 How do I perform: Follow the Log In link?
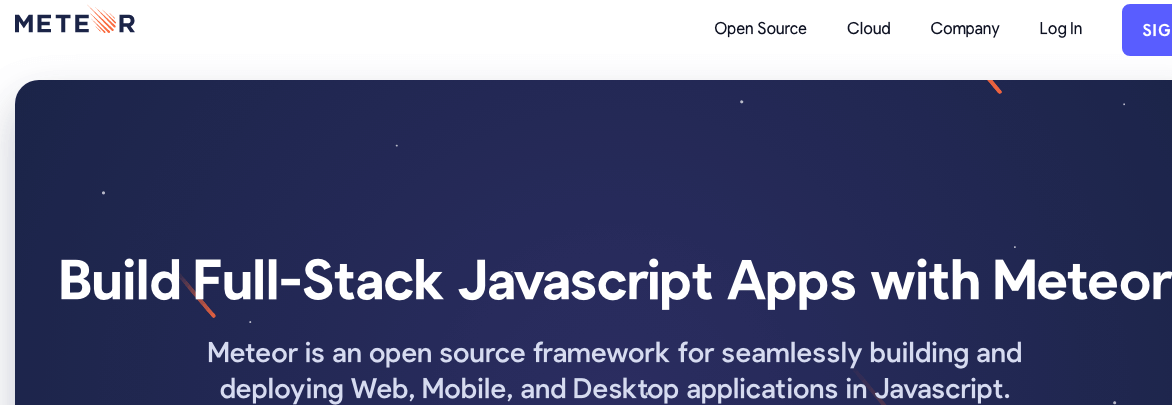(1061, 28)
